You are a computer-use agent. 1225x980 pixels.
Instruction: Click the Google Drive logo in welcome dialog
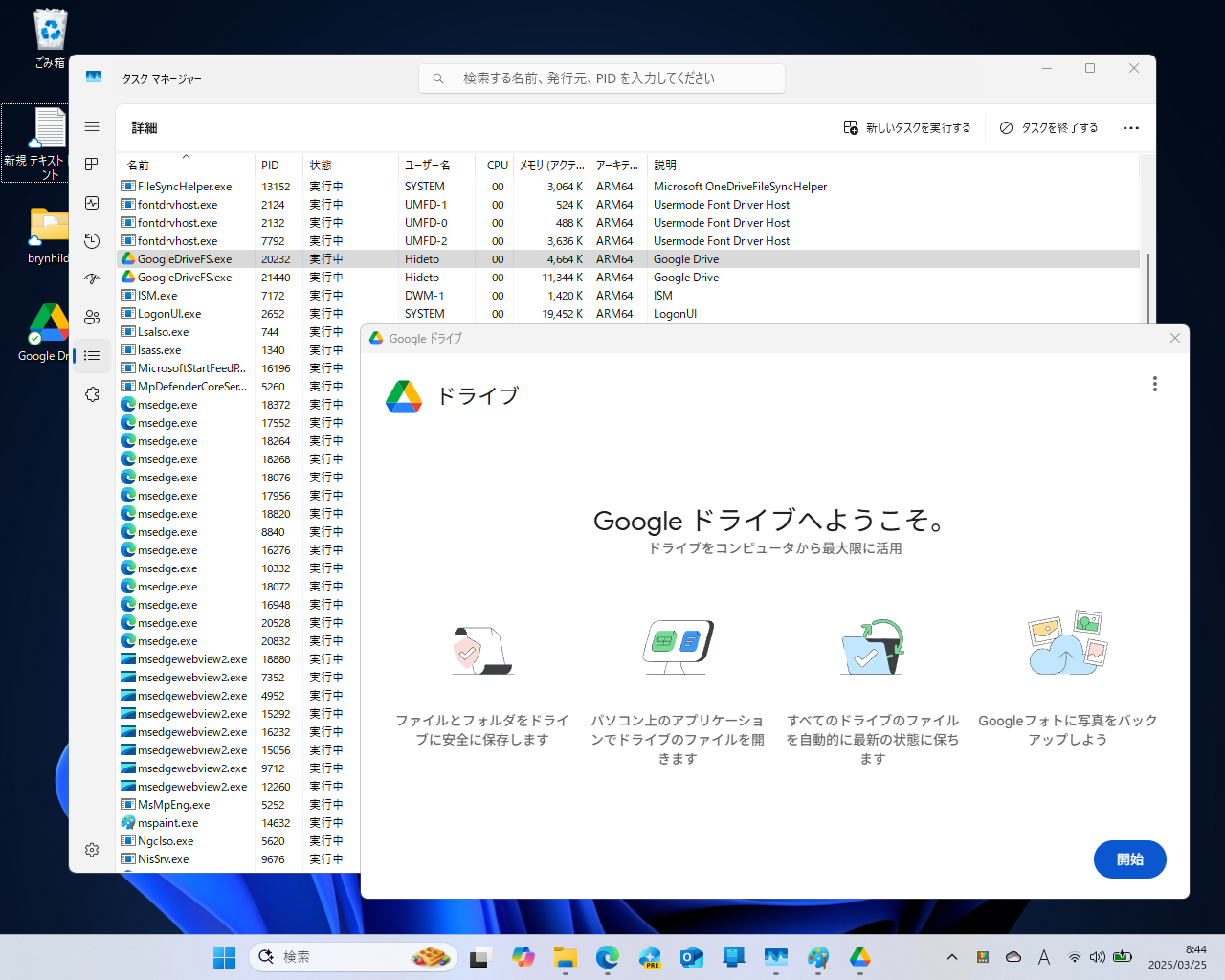403,396
